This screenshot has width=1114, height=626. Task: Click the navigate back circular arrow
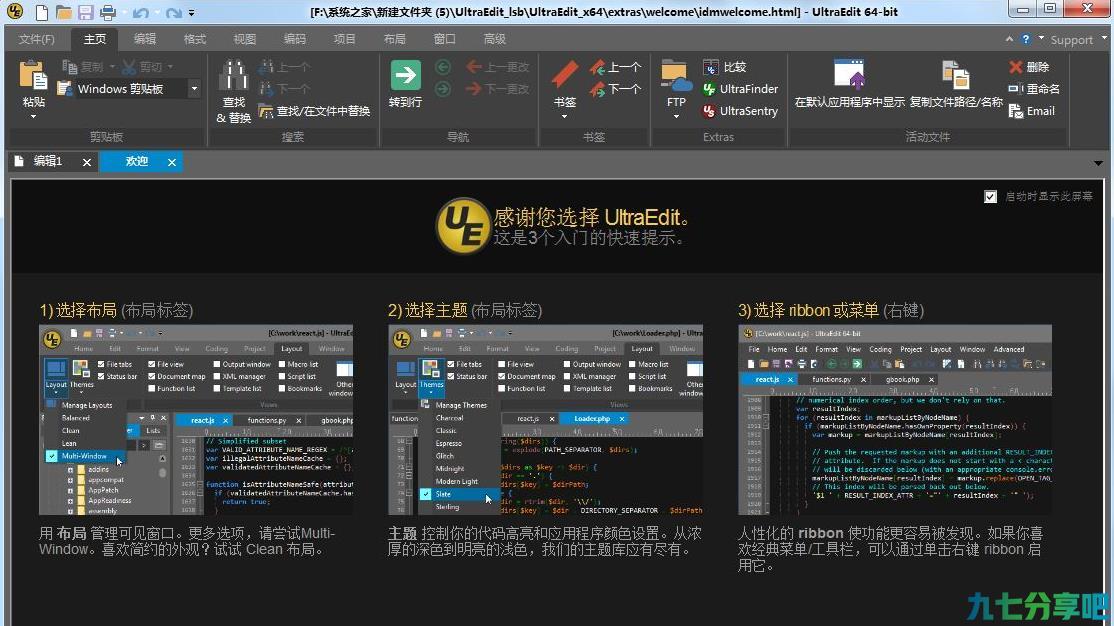pos(443,68)
